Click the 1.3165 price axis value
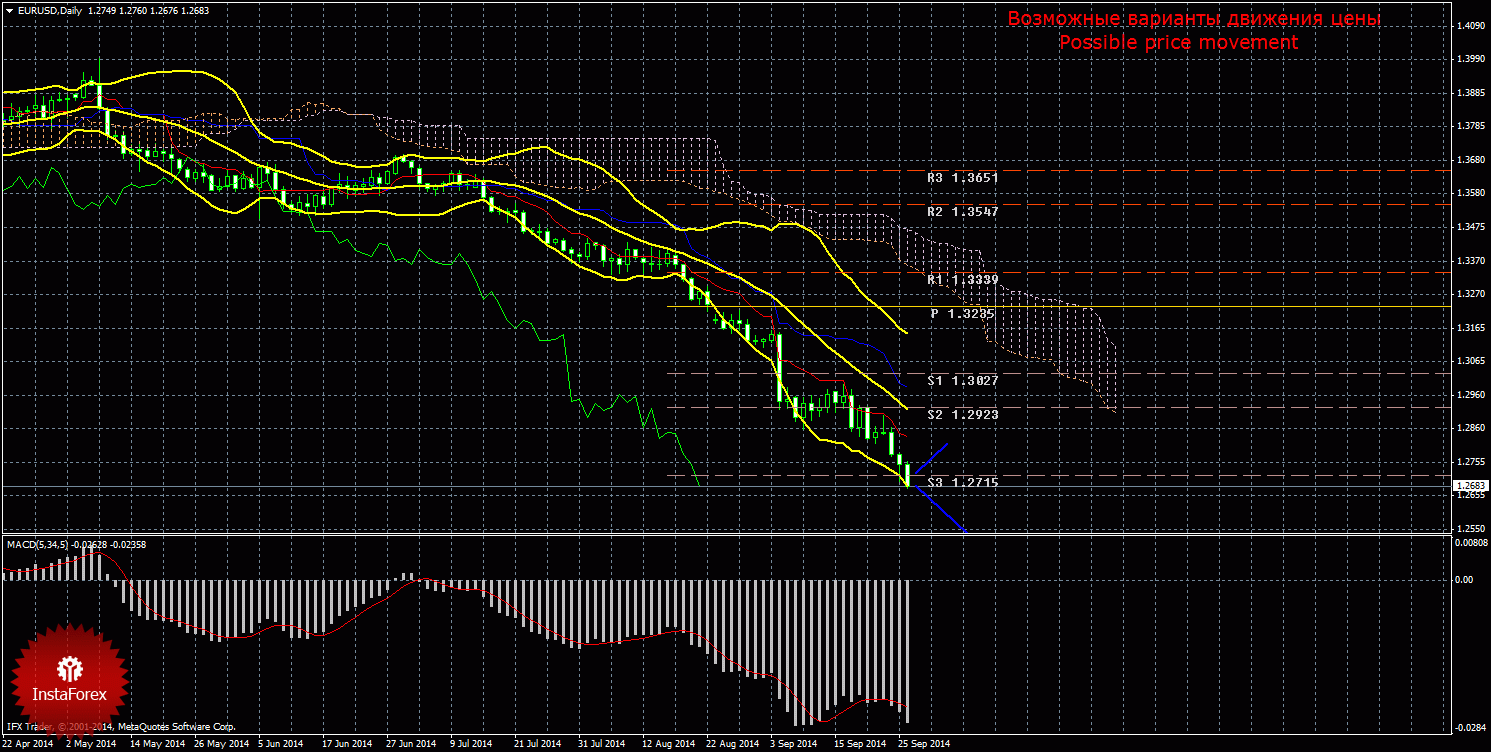 pyautogui.click(x=1469, y=328)
